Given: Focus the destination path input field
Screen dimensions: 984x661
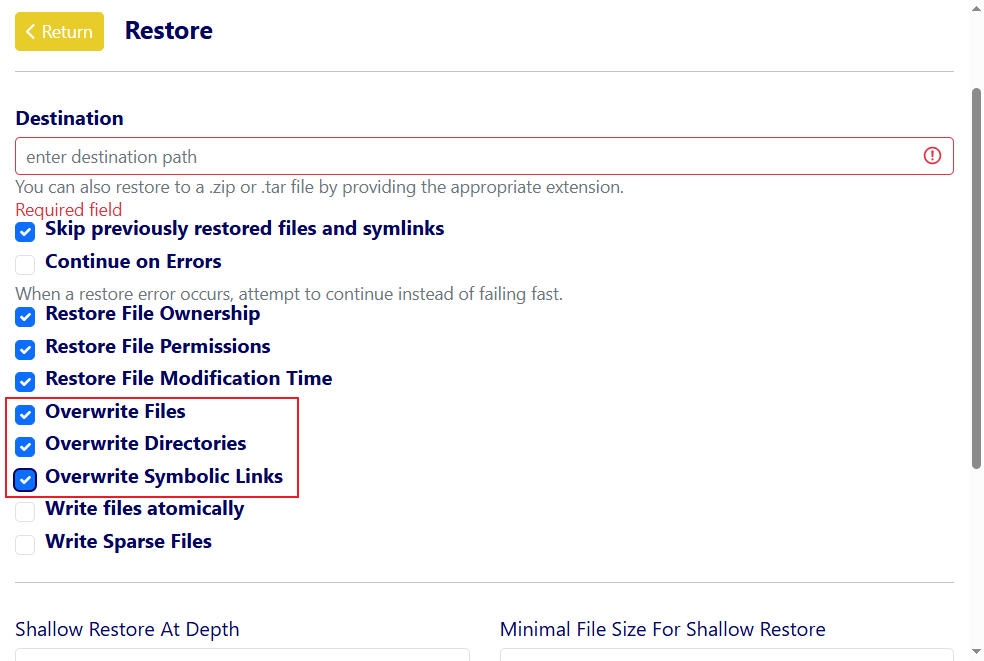Looking at the screenshot, I should pyautogui.click(x=460, y=157).
